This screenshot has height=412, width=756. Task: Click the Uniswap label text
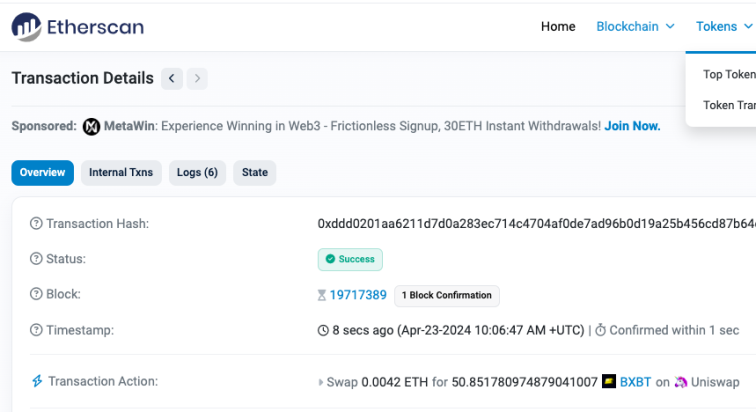click(x=715, y=382)
